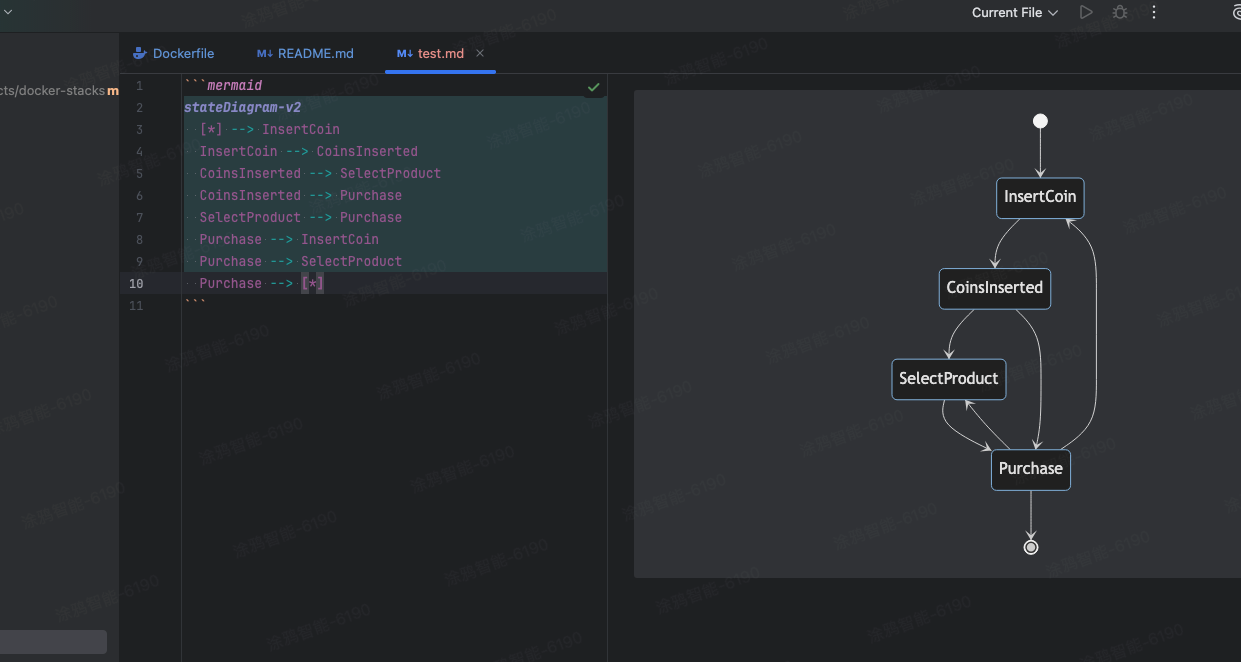Image resolution: width=1241 pixels, height=662 pixels.
Task: Click the Docker whale icon on Dockerfile tab
Action: point(141,53)
